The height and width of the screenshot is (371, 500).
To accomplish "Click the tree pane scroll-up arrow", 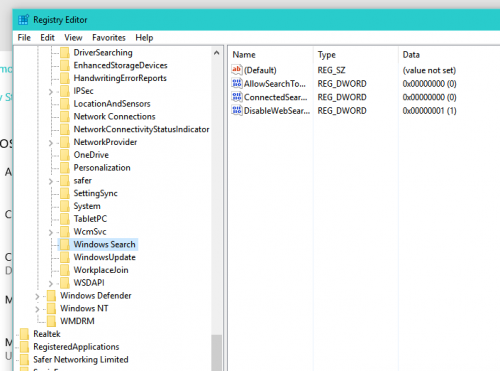I will [x=217, y=53].
